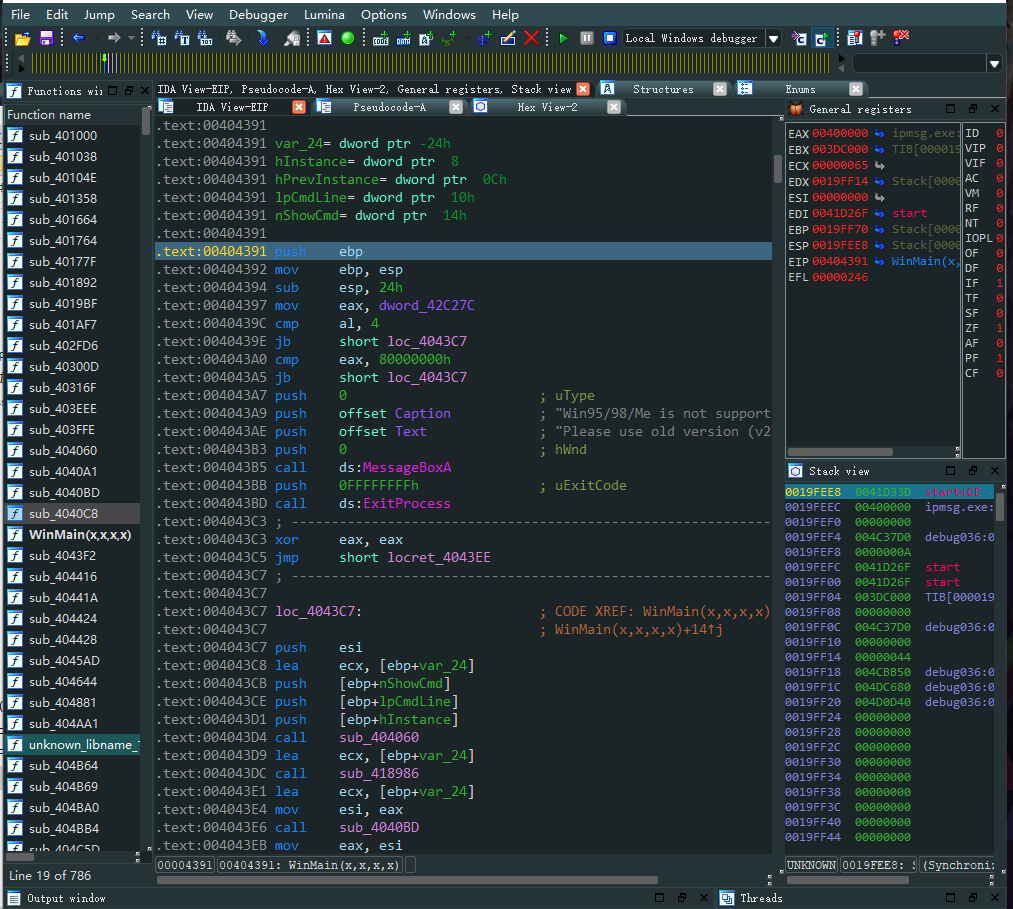Open the Structures tab

coord(662,89)
